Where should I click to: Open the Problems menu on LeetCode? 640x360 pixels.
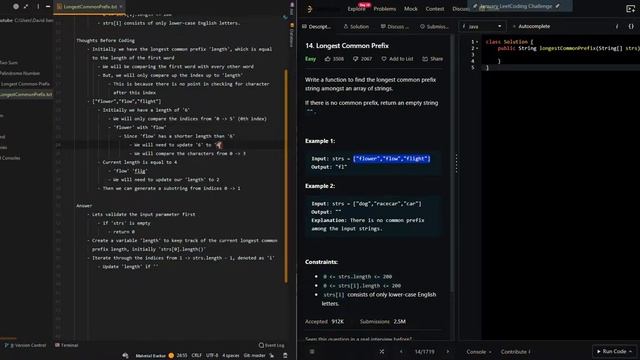point(384,9)
